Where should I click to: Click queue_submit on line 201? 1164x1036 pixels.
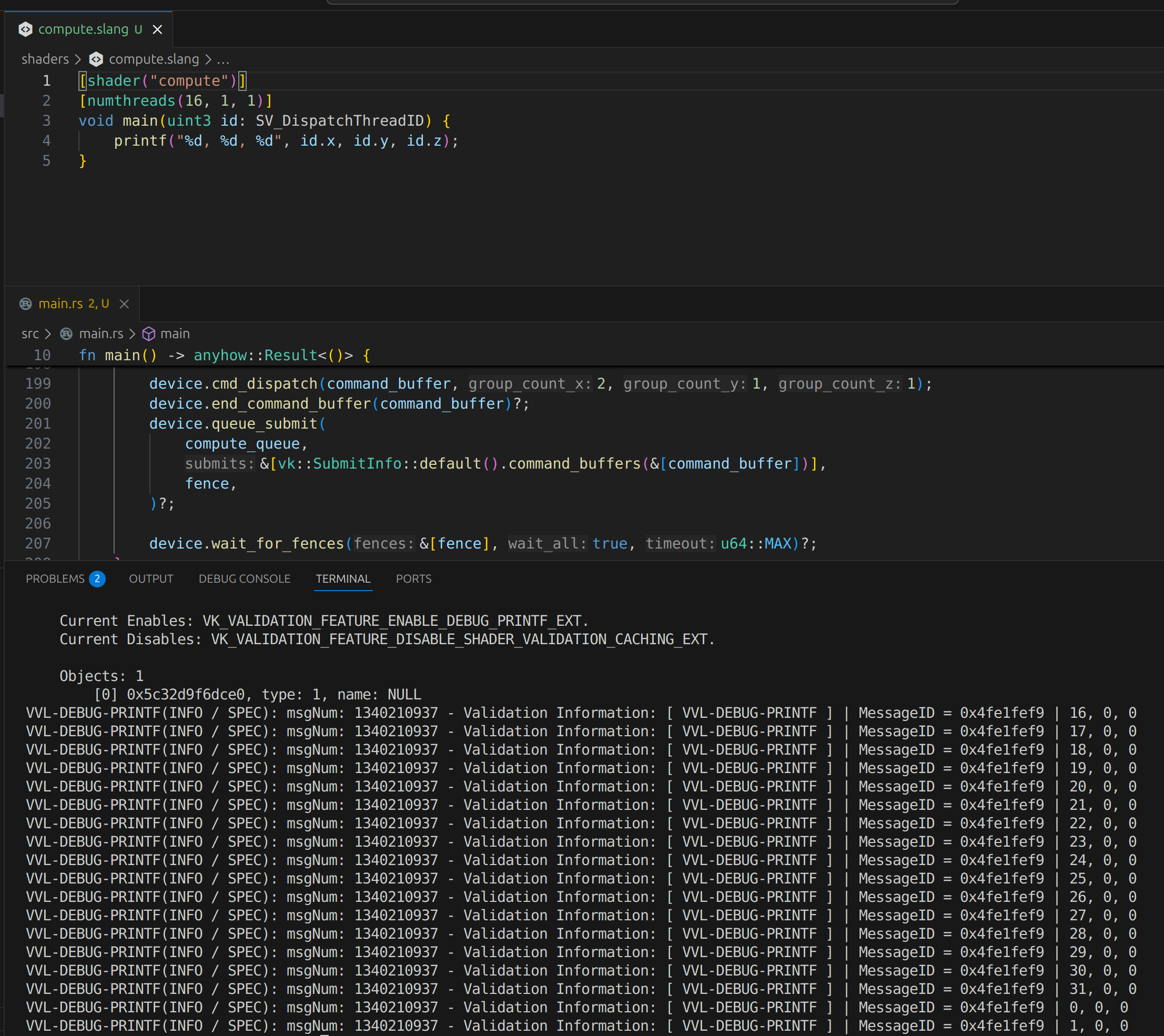(x=265, y=423)
